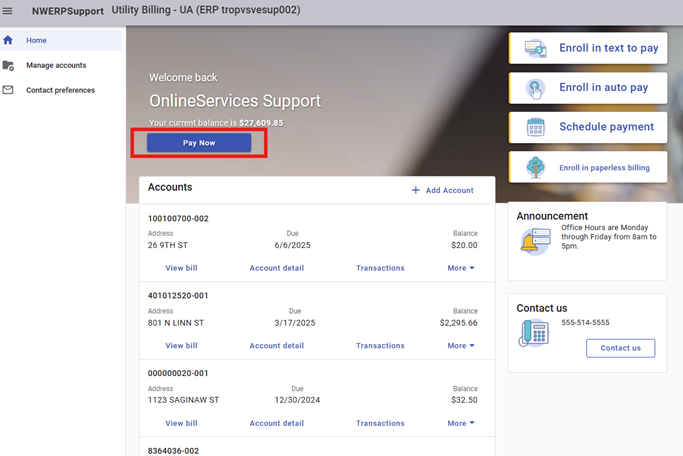Open Account detail for 801 N LINN ST
The width and height of the screenshot is (683, 456).
276,346
